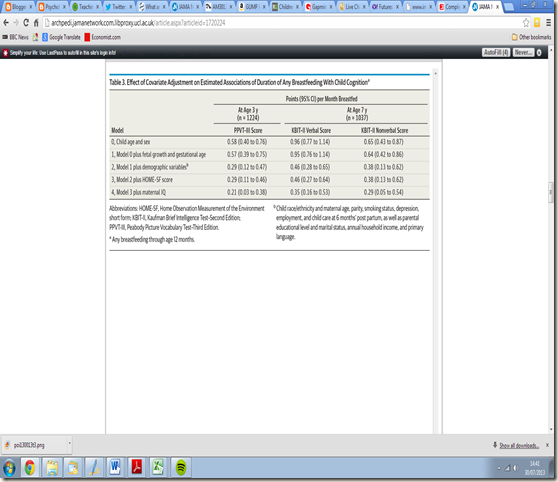Select row label 2, Model 1 plus demographic variables
Screen dimensions: 558x482
tap(150, 167)
